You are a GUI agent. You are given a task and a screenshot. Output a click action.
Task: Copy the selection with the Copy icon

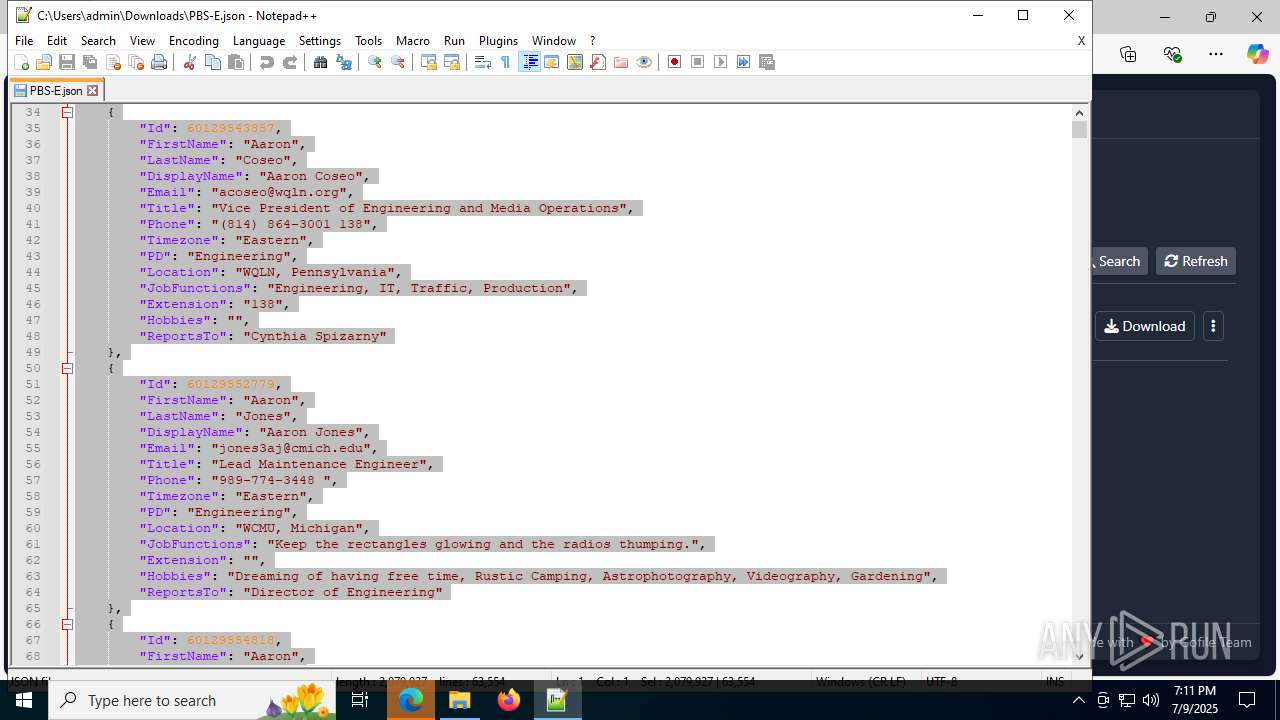[x=212, y=62]
